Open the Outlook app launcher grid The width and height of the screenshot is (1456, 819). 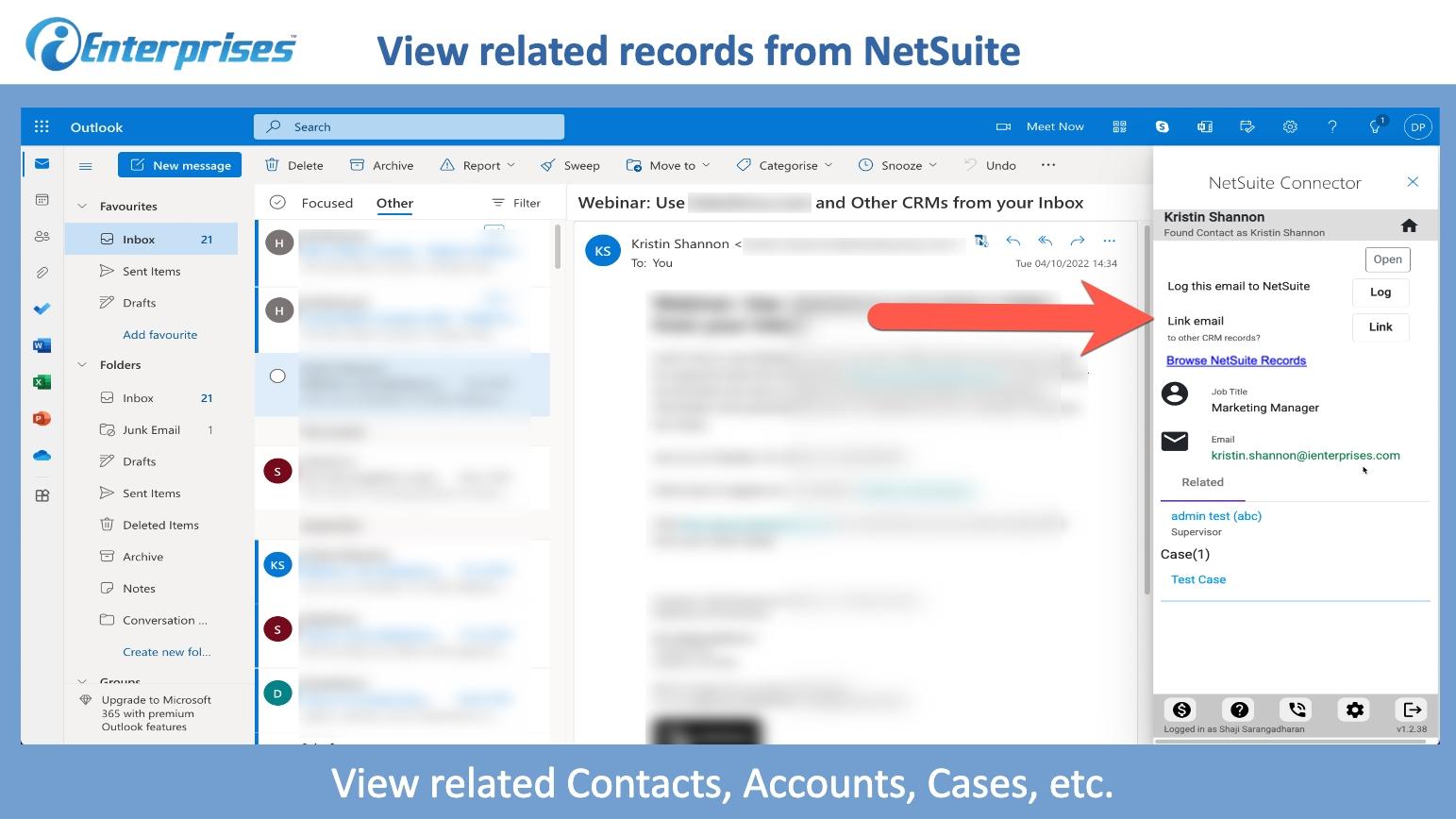pos(42,126)
